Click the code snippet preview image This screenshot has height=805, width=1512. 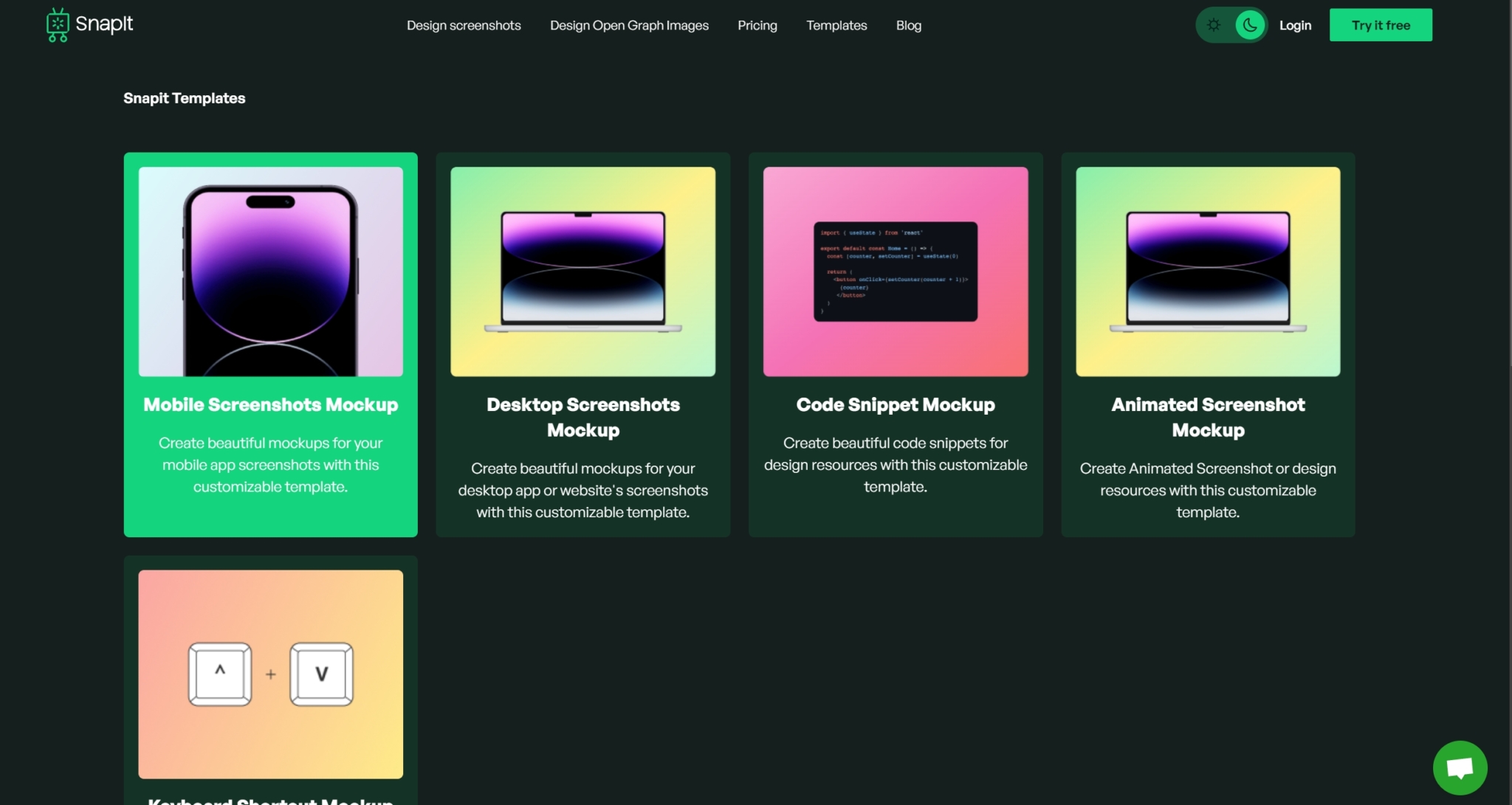pos(895,272)
